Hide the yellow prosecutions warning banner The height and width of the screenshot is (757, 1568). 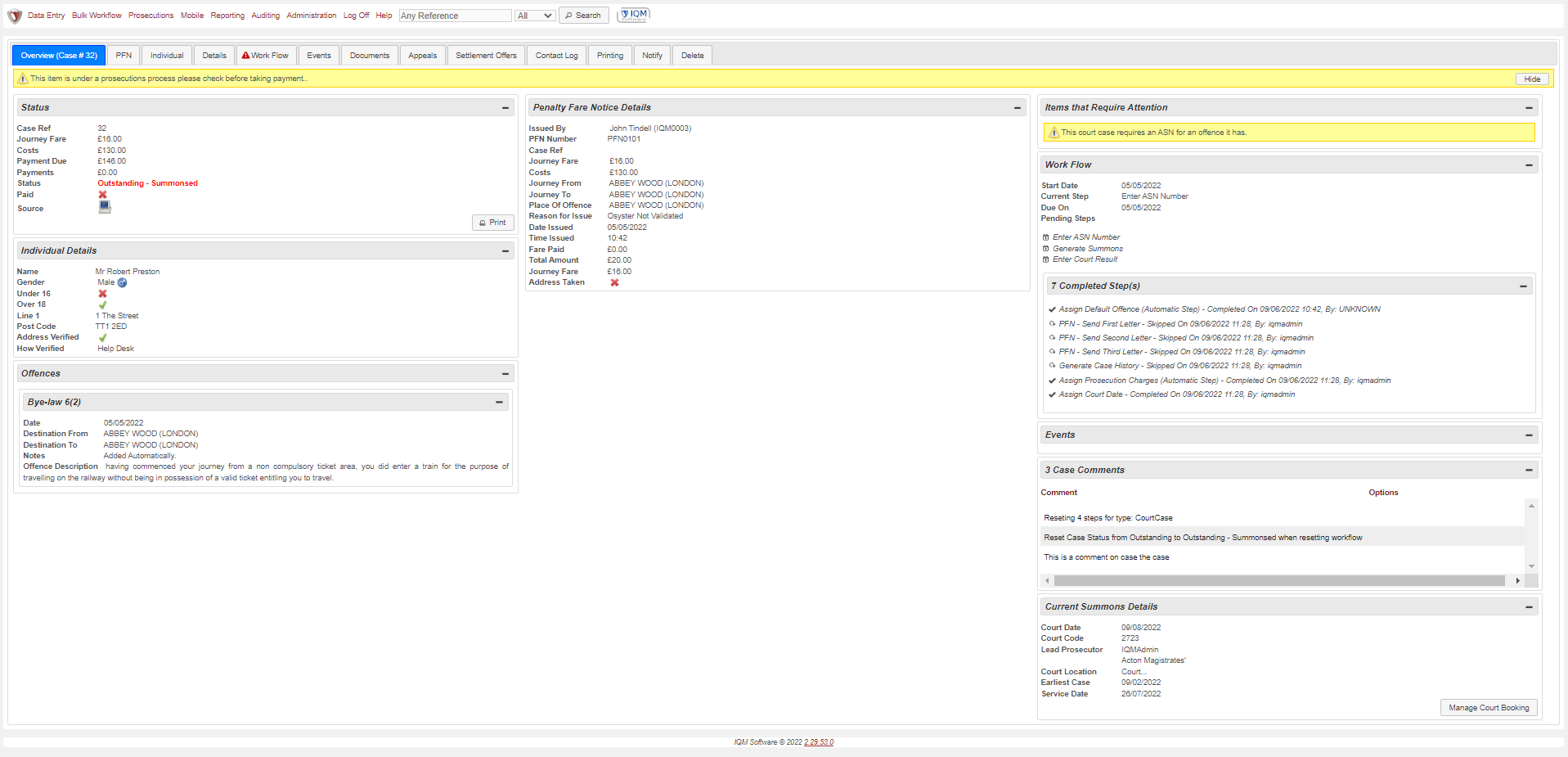(1532, 79)
